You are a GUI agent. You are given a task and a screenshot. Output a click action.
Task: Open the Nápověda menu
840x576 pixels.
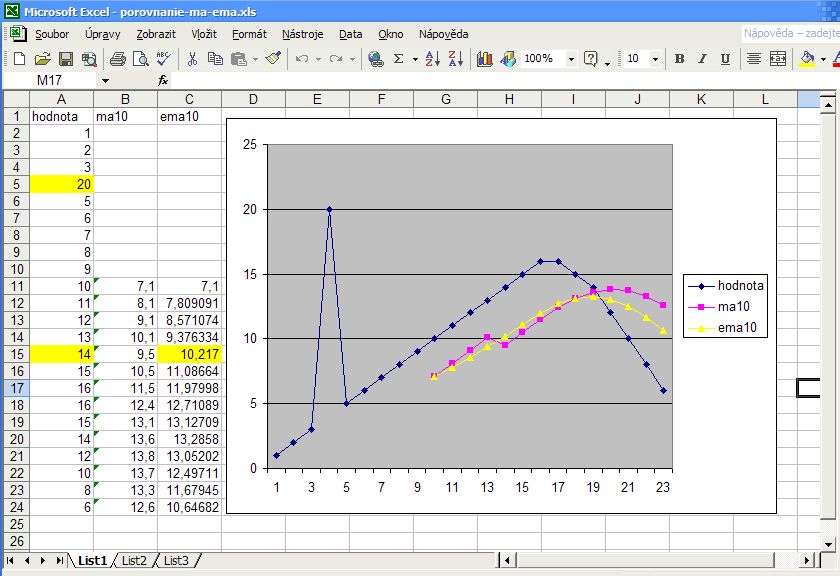444,34
